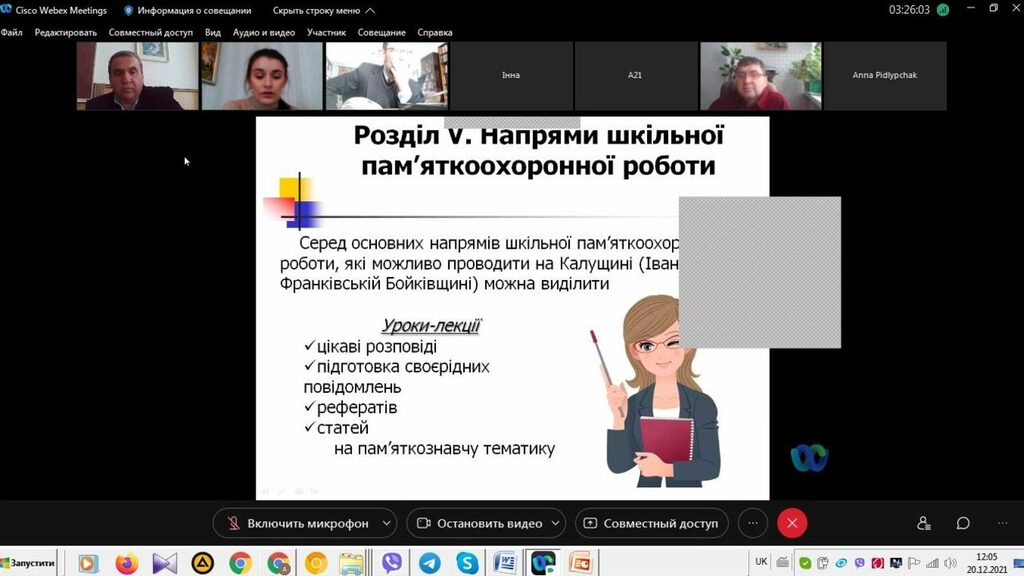Open the Chat panel icon
This screenshot has height=576, width=1024.
pos(963,523)
